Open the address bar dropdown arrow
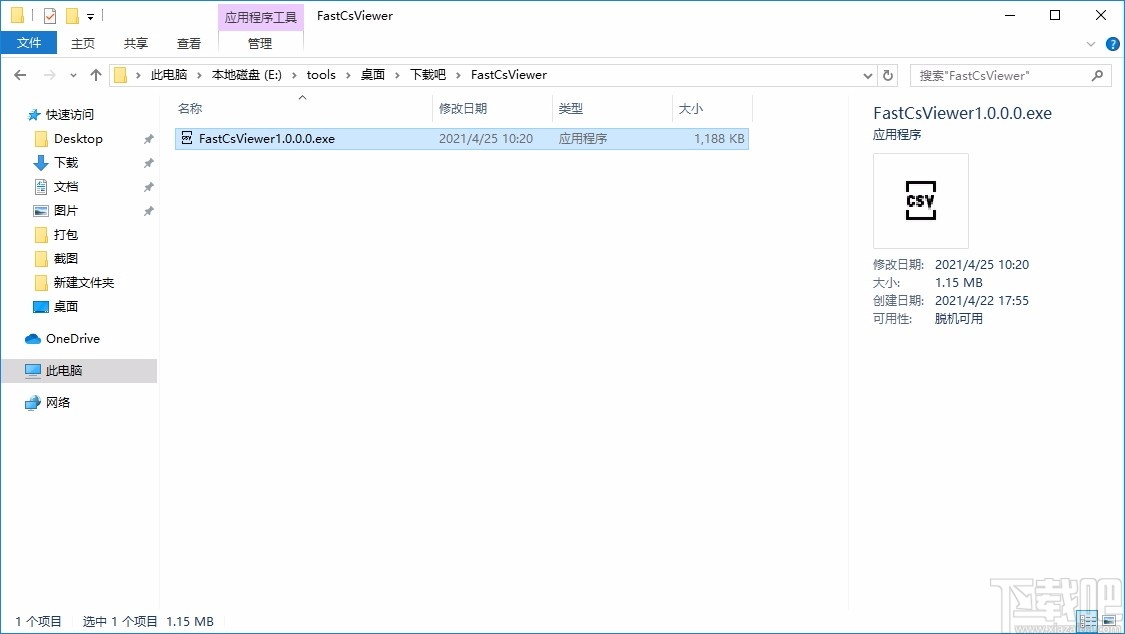This screenshot has height=634, width=1125. tap(868, 74)
